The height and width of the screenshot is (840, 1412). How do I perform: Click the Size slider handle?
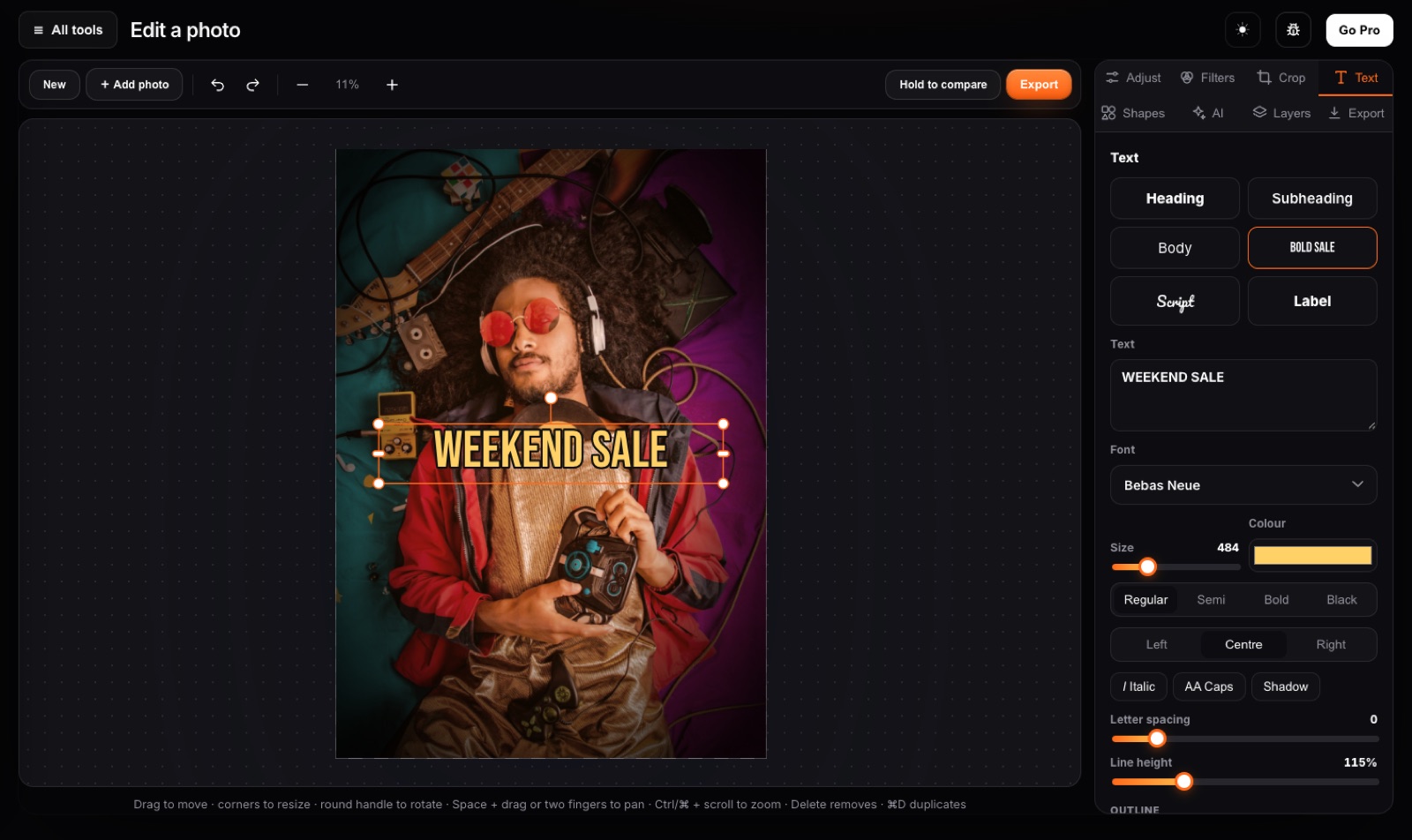pyautogui.click(x=1147, y=566)
